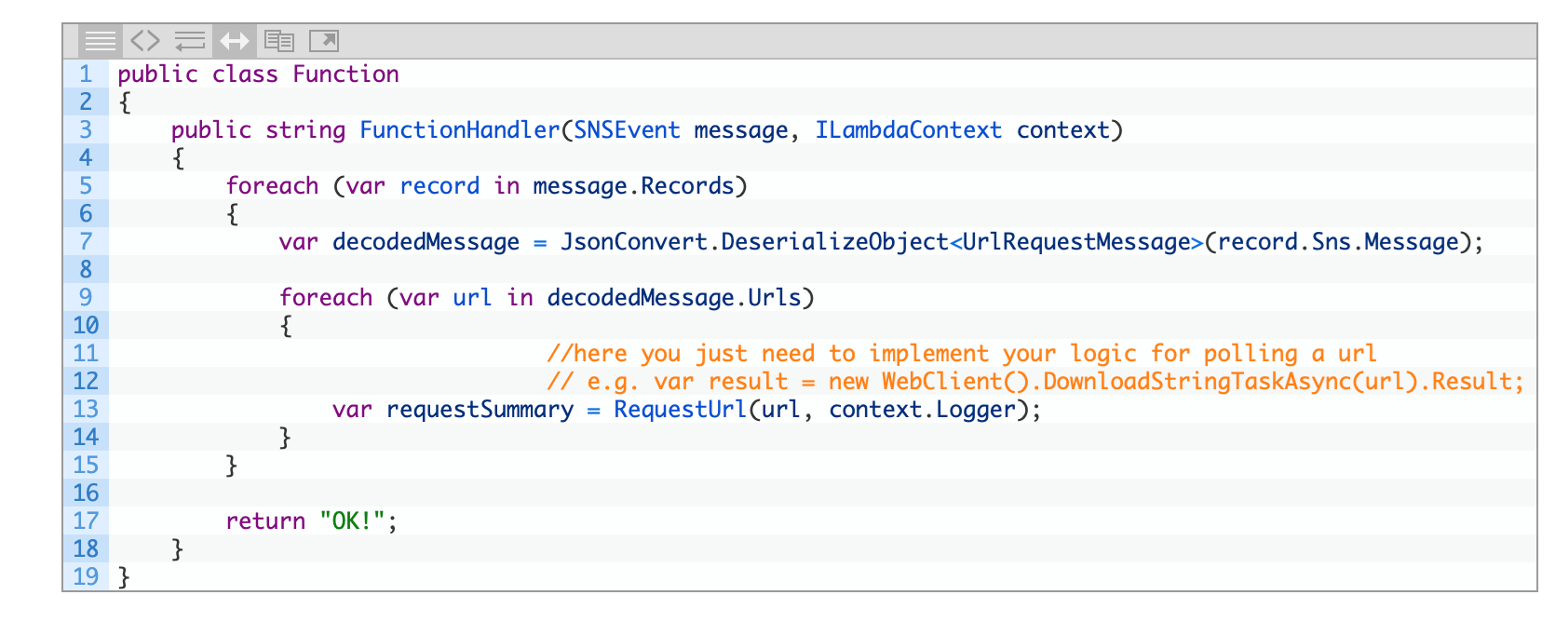Screen dimensions: 1568x622
Task: Toggle plain code view with angle brackets icon
Action: pyautogui.click(x=144, y=41)
